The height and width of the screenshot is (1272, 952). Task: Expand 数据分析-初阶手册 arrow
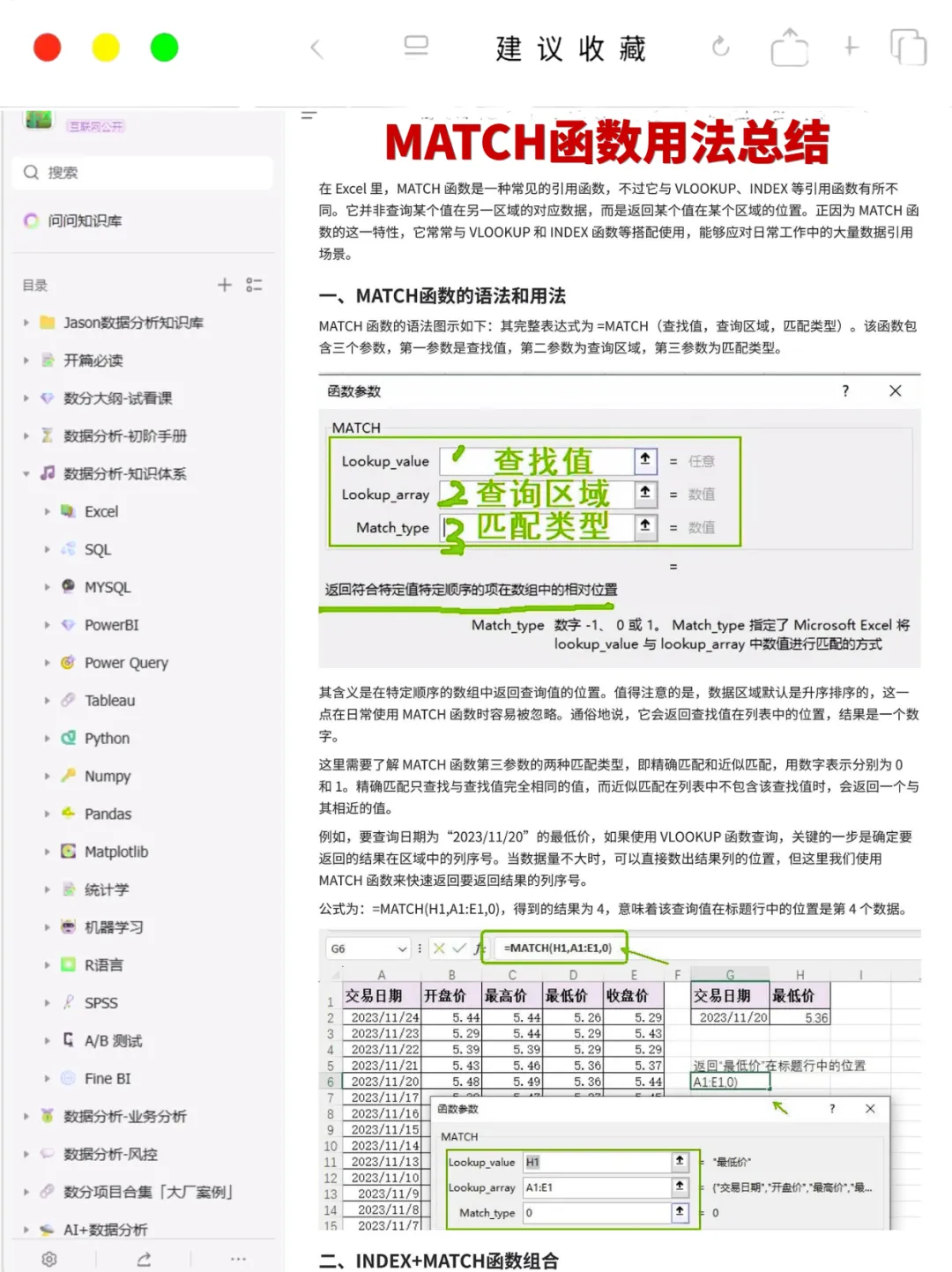26,435
